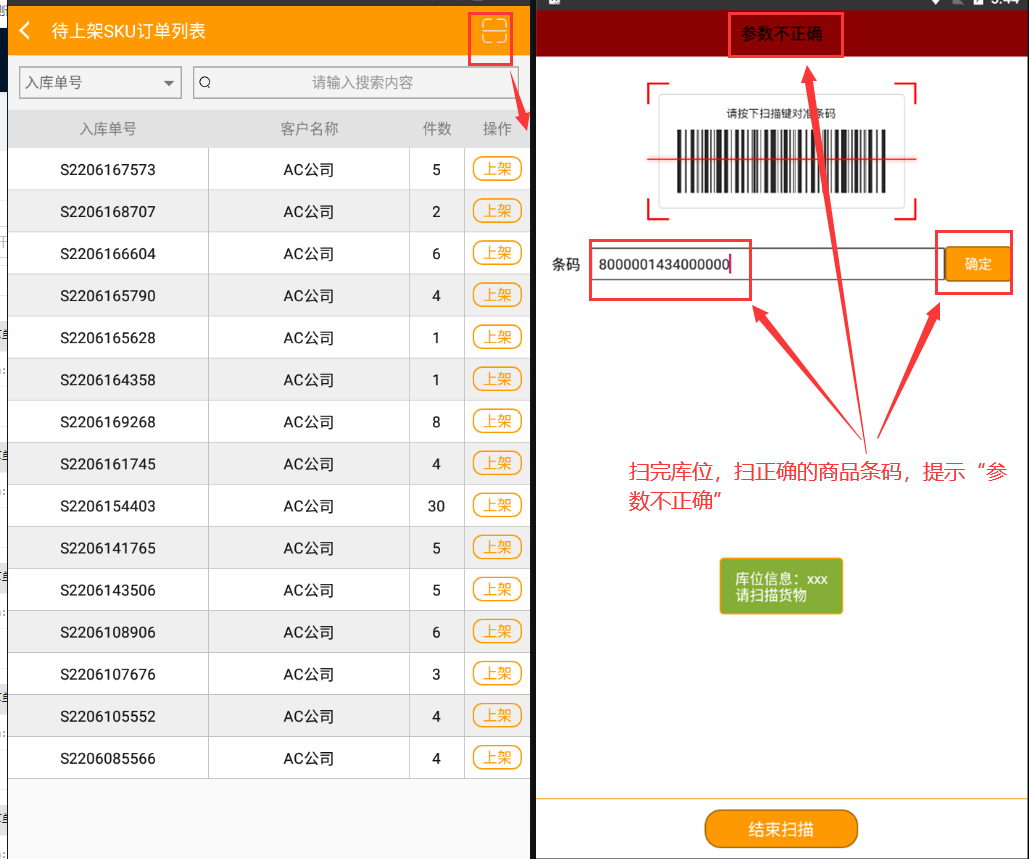Click the 入库单号 column header
Viewport: 1029px width, 859px height.
click(x=108, y=129)
